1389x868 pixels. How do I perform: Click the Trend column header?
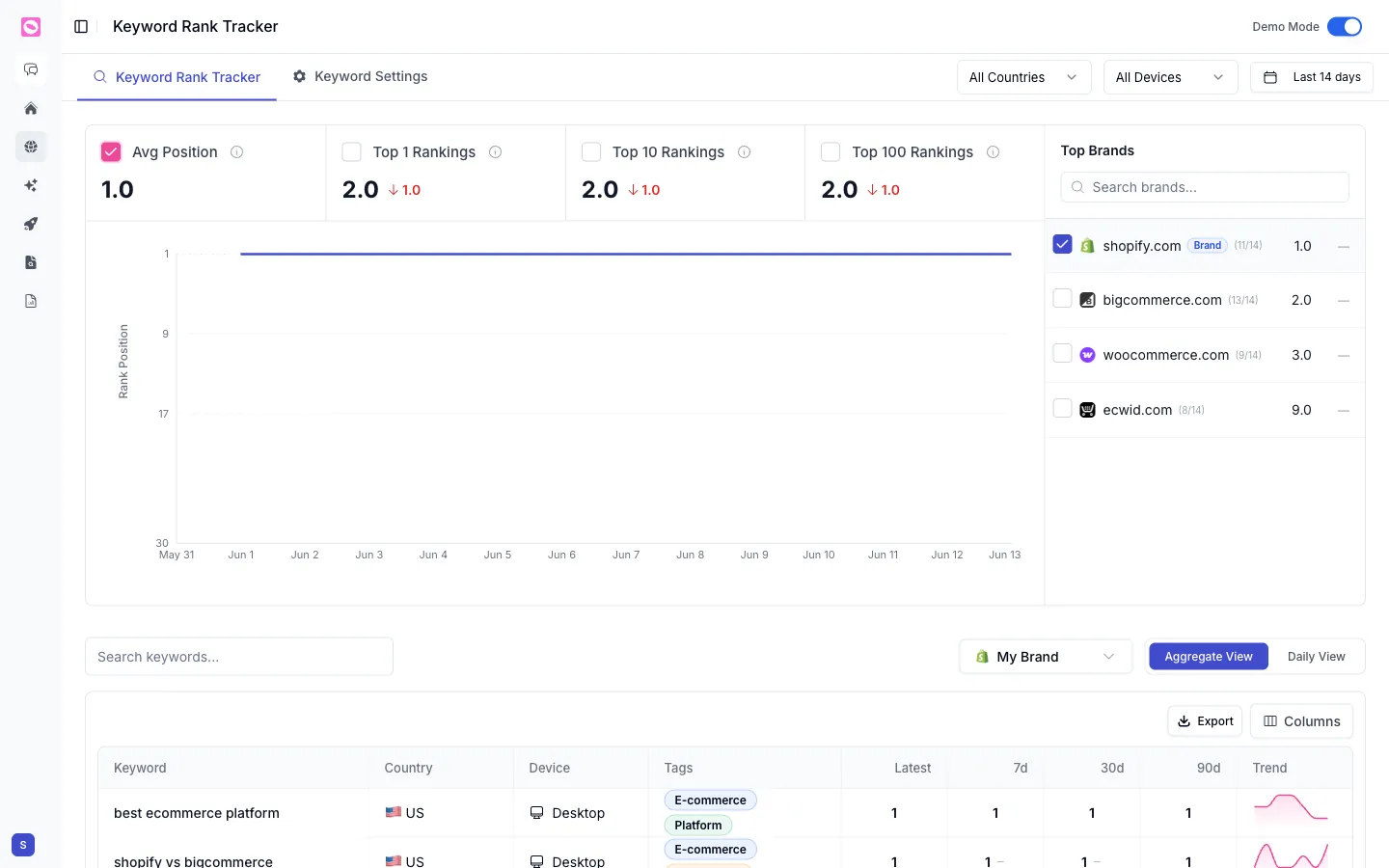1270,769
